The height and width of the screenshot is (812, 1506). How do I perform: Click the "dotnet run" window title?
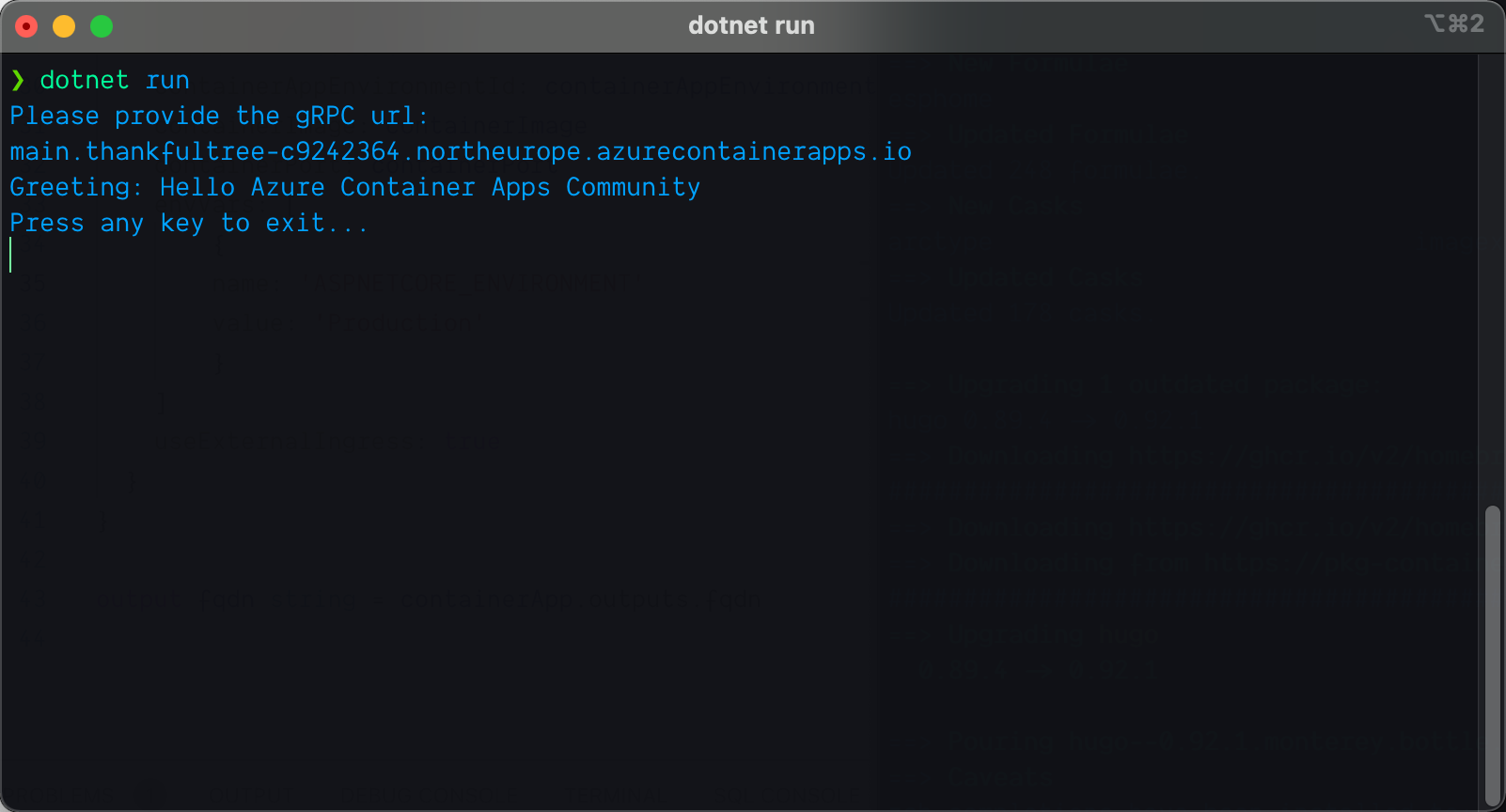751,25
